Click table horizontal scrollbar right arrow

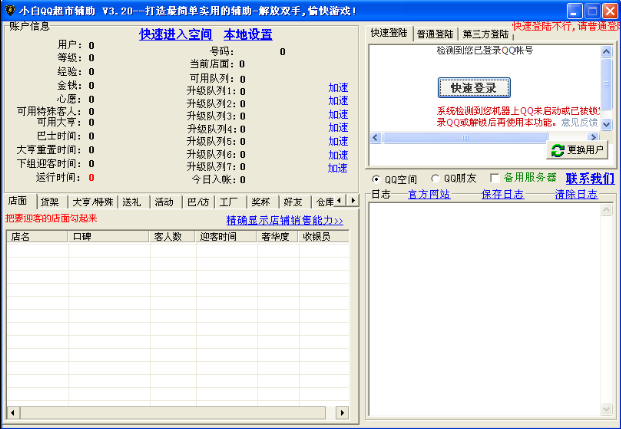point(341,412)
